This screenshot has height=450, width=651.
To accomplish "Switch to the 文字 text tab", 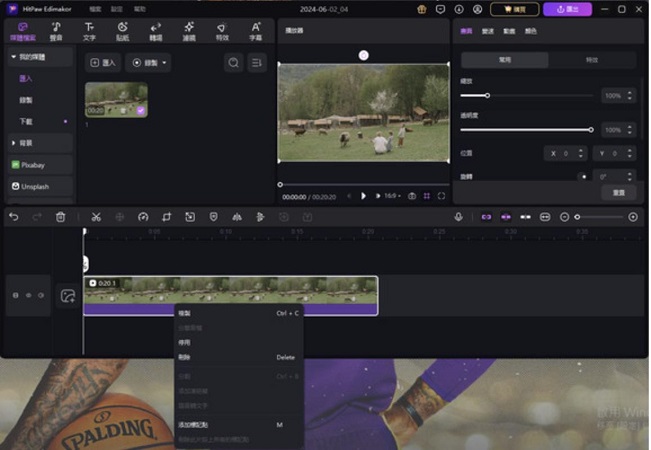I will tap(89, 31).
